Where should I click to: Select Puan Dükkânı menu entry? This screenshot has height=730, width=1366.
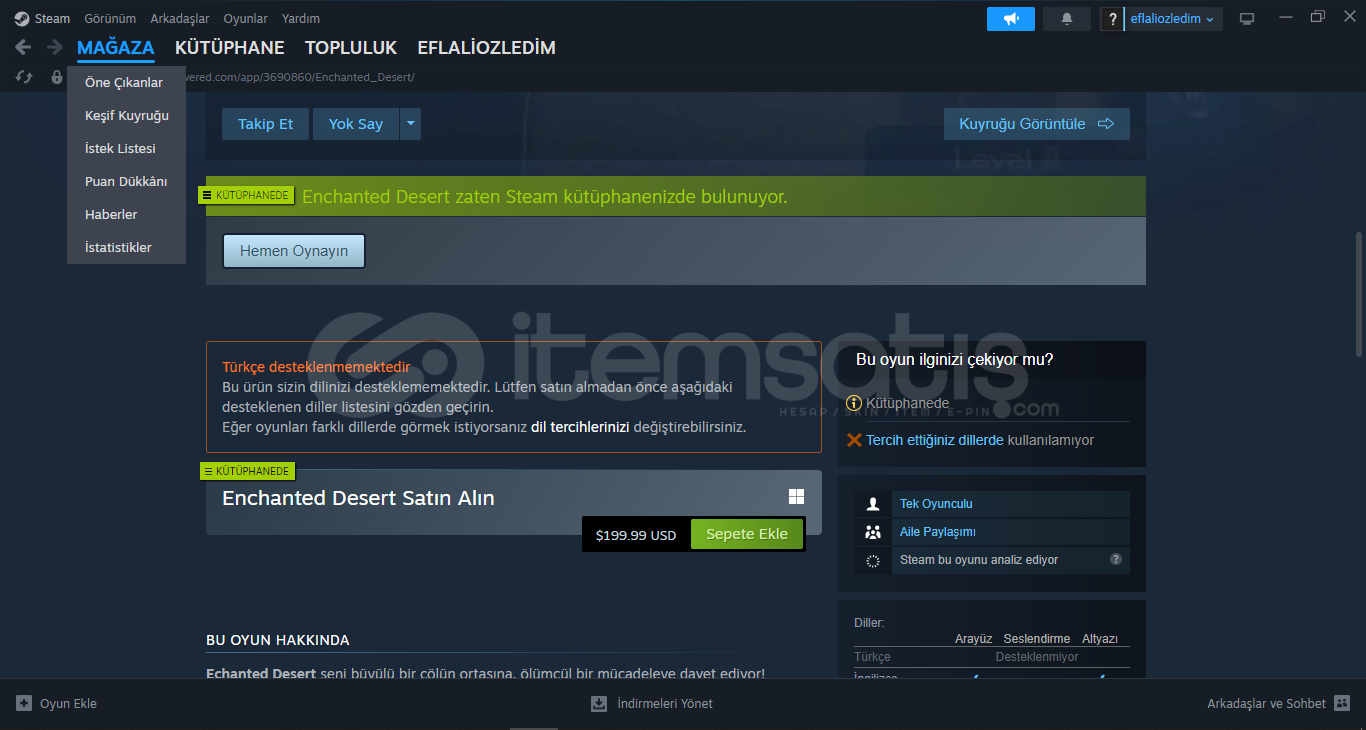click(126, 182)
